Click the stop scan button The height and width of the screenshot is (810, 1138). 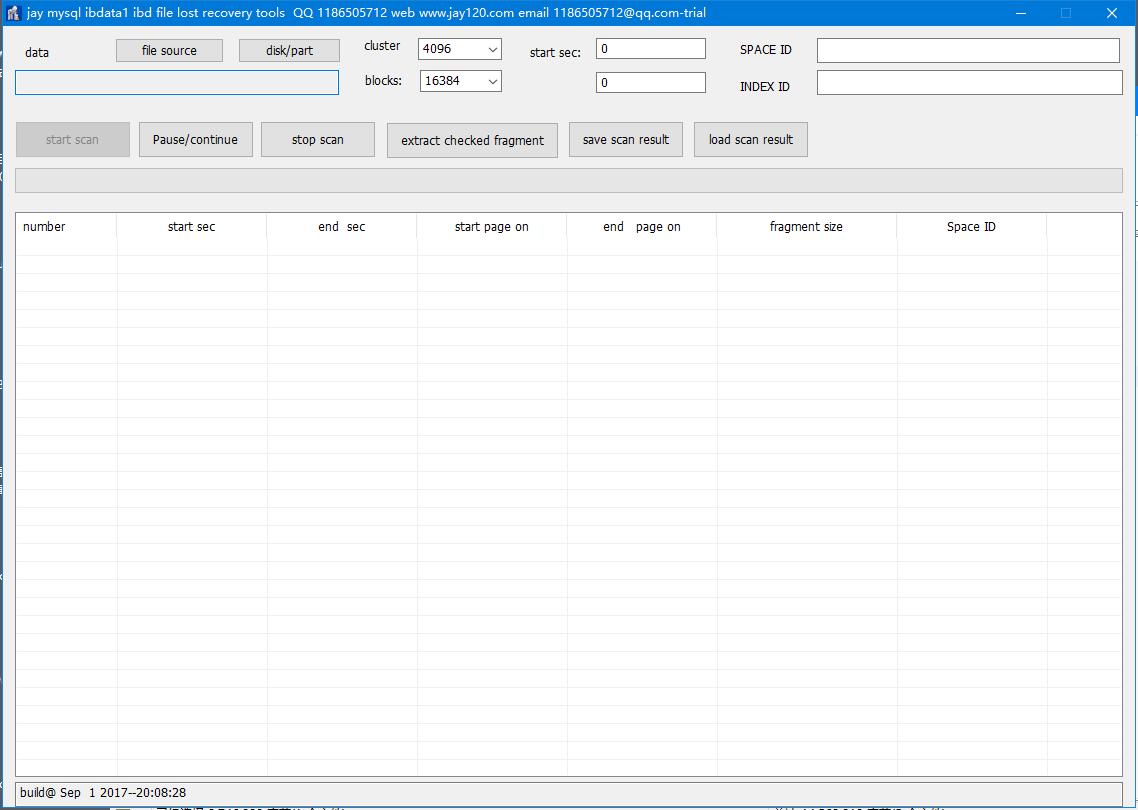point(318,139)
